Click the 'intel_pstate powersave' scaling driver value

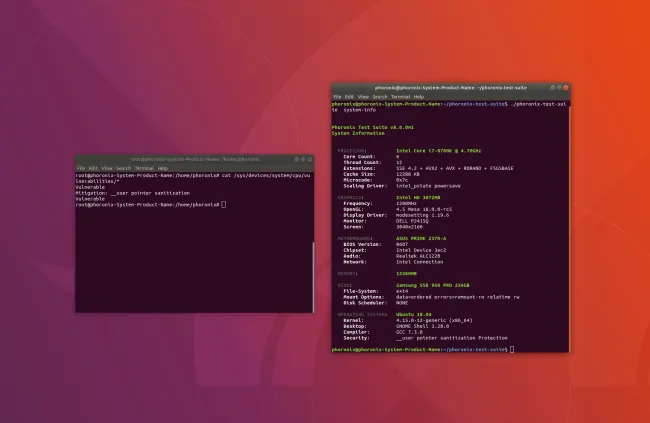428,186
